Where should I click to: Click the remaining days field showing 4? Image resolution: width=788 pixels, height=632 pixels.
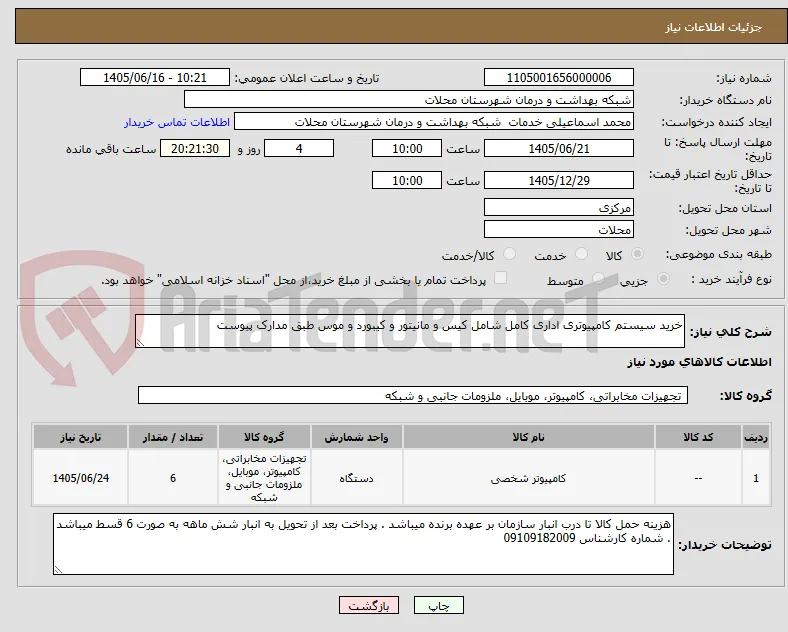pyautogui.click(x=299, y=149)
